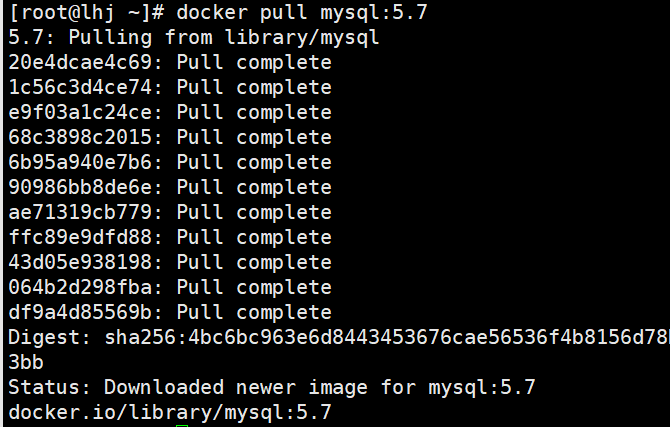Screen dimensions: 670x427
Task: Click layer ID 6b95a940e7b6
Action: tap(80, 162)
